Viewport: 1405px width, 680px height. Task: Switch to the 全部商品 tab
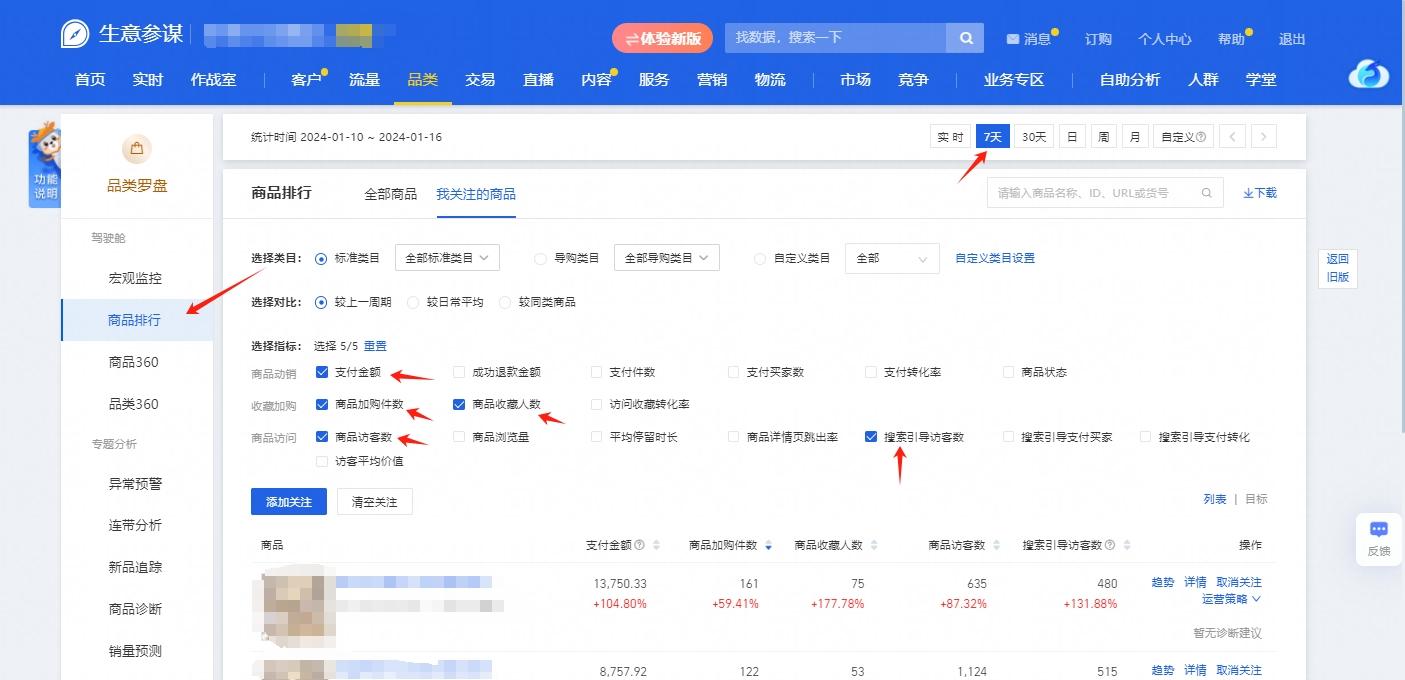[391, 196]
